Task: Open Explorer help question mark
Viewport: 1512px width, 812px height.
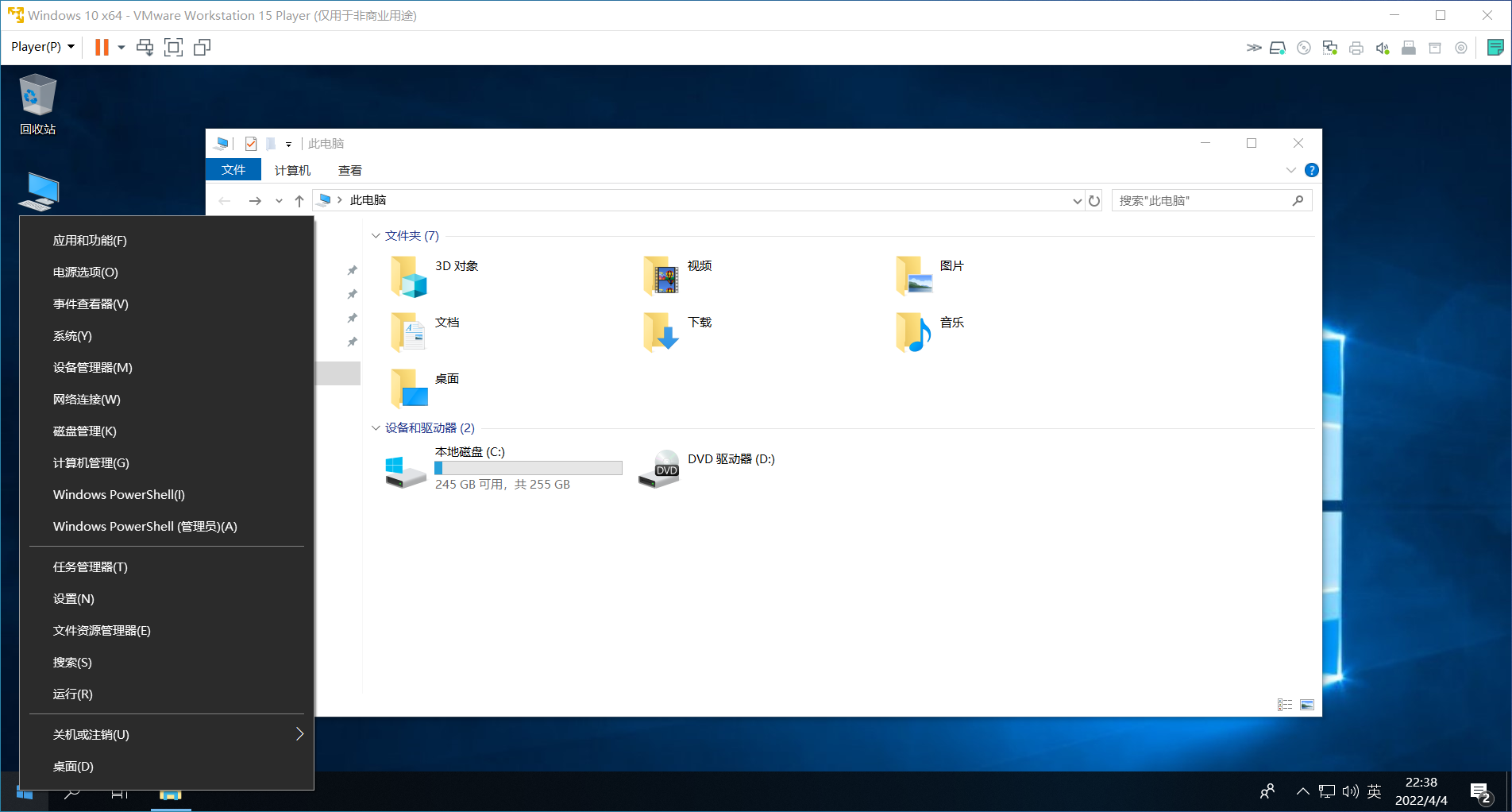Action: [1312, 170]
